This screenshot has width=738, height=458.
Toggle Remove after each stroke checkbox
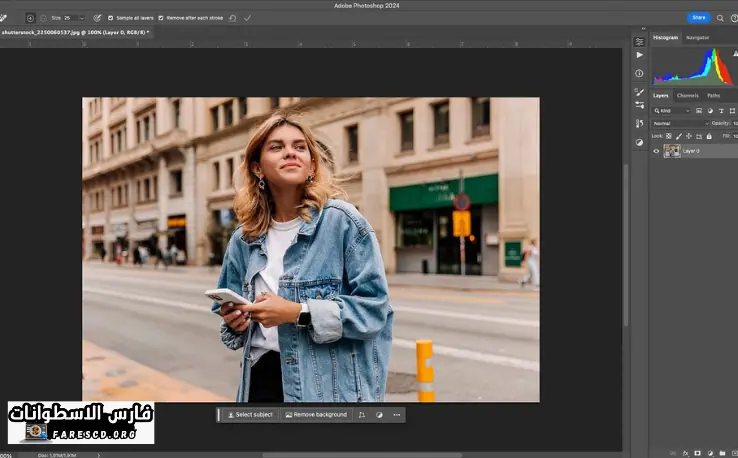(x=161, y=18)
